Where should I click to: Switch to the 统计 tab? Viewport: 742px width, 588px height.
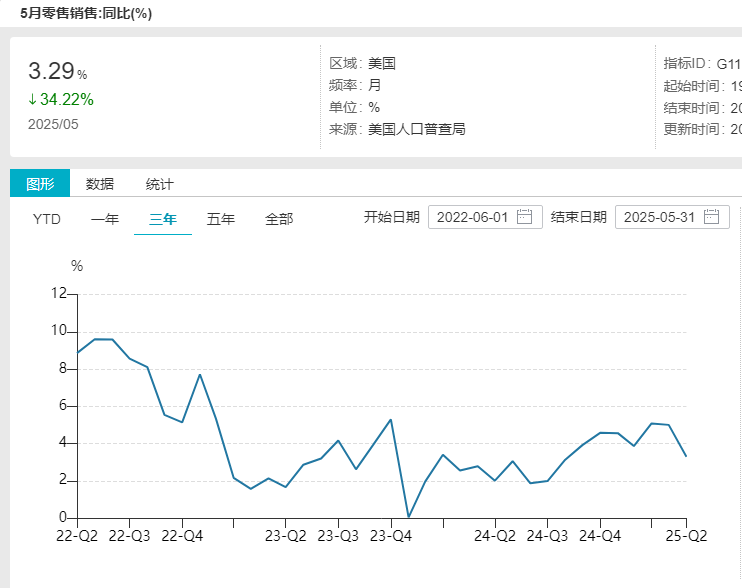(x=160, y=184)
